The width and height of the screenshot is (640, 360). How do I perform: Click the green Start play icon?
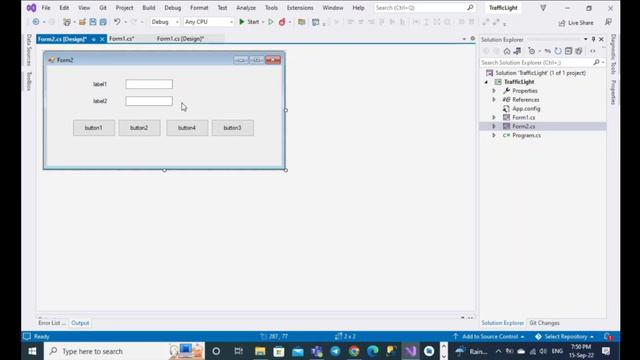[242, 22]
